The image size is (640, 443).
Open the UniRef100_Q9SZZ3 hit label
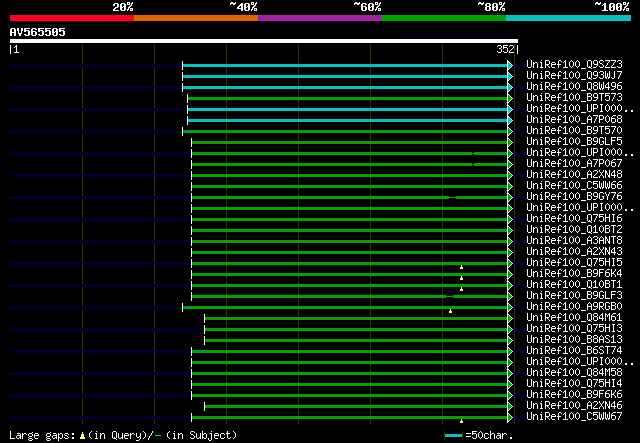(573, 64)
